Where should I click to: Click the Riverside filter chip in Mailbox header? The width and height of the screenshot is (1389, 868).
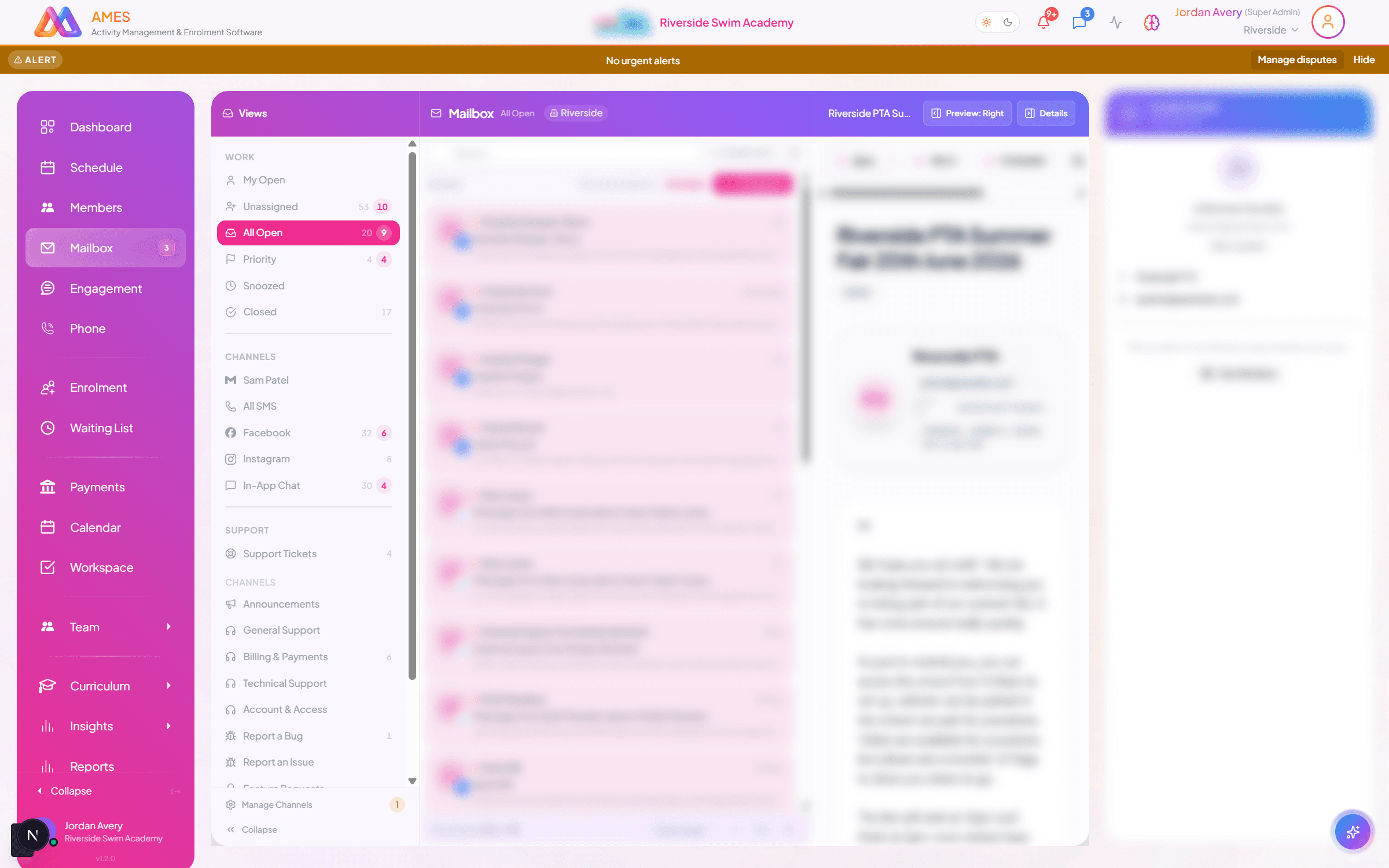coord(576,113)
